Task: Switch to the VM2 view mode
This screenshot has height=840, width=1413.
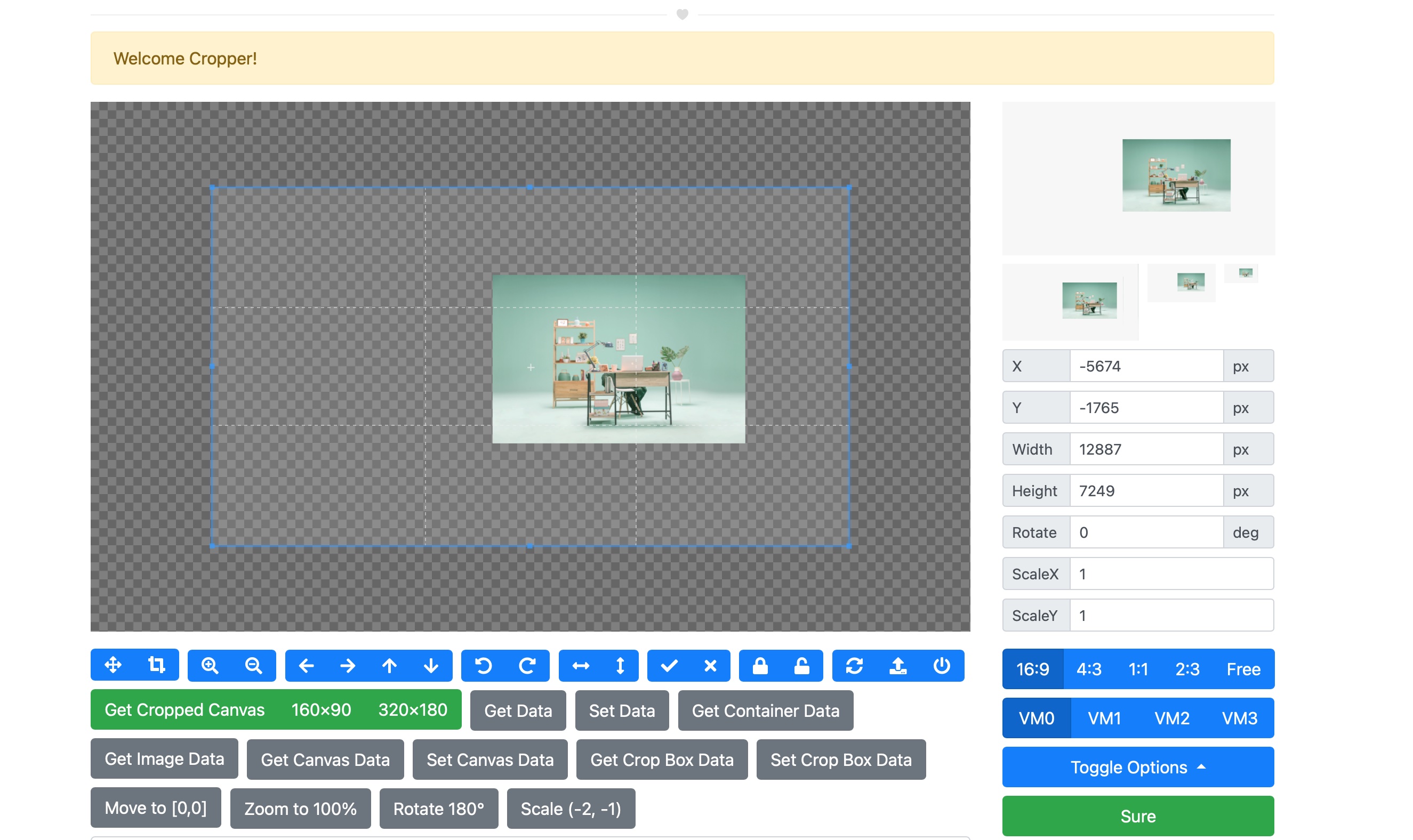Action: [x=1173, y=718]
